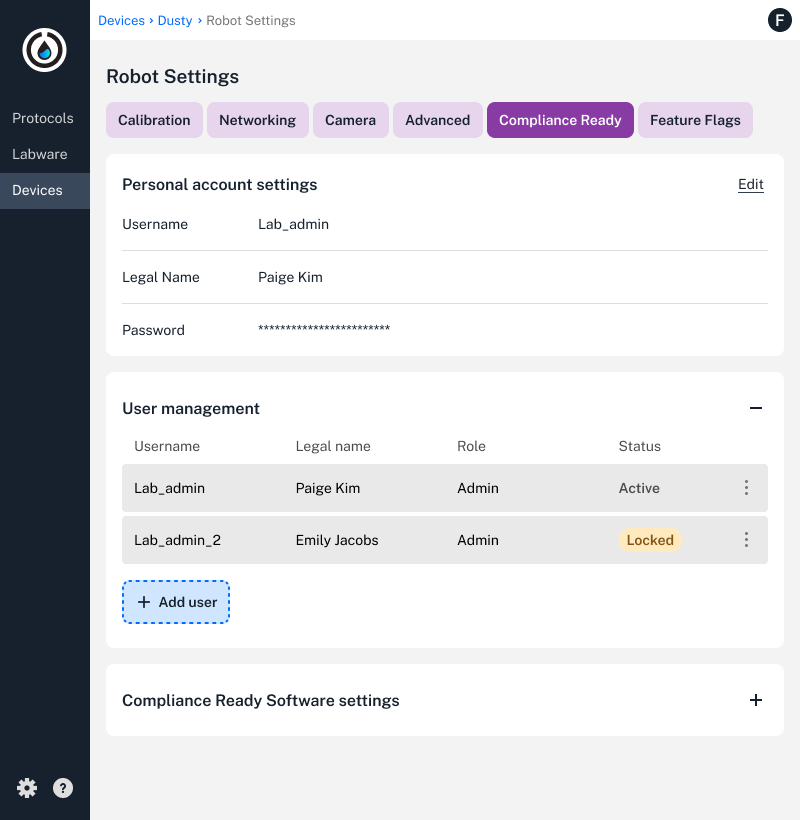
Task: Click the Paige Kim cell in user table
Action: pyautogui.click(x=328, y=488)
